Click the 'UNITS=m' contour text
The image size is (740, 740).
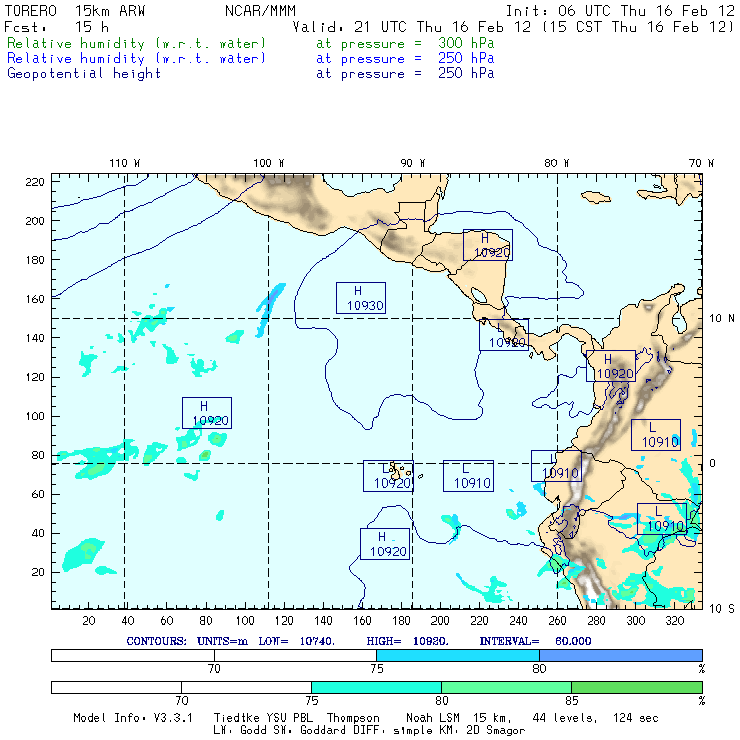(222, 641)
